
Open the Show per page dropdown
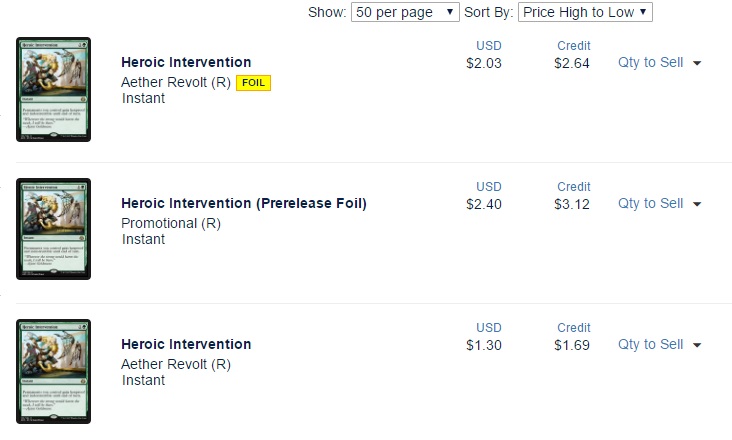point(405,12)
